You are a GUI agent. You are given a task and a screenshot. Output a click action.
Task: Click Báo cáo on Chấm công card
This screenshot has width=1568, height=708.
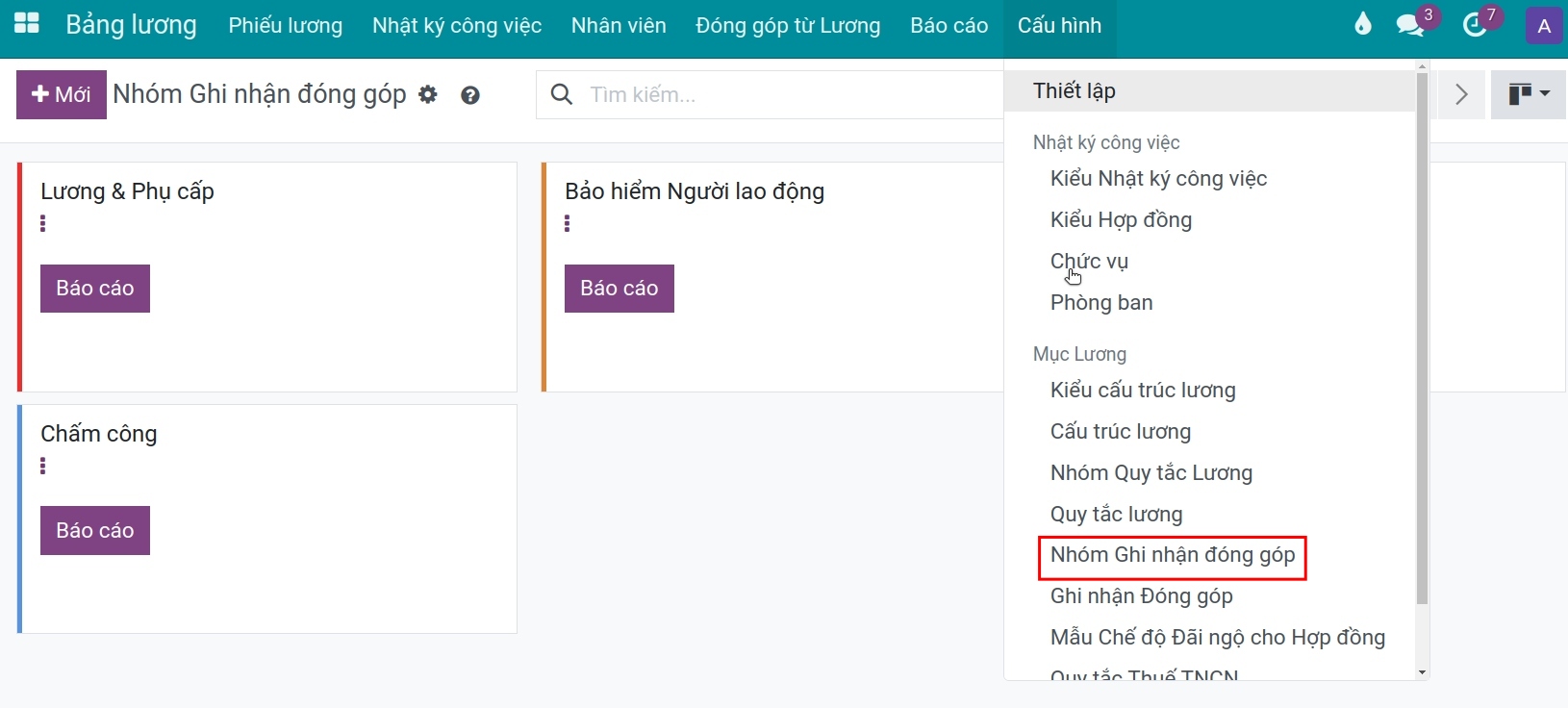(95, 531)
